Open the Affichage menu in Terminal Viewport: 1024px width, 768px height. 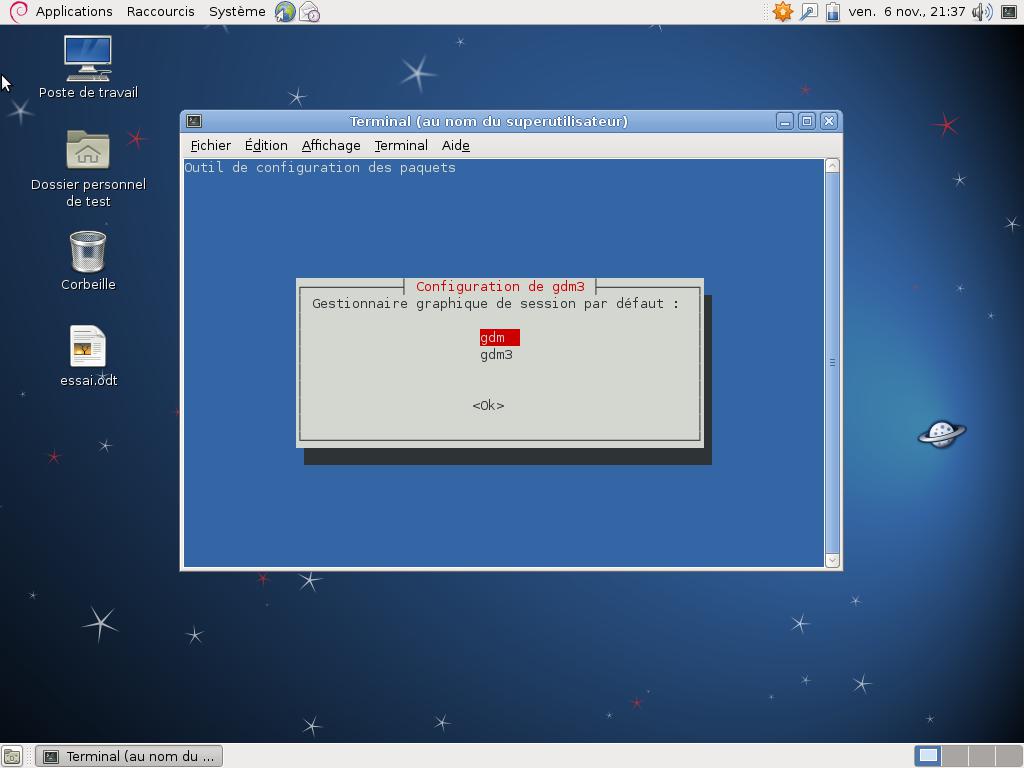pos(330,146)
